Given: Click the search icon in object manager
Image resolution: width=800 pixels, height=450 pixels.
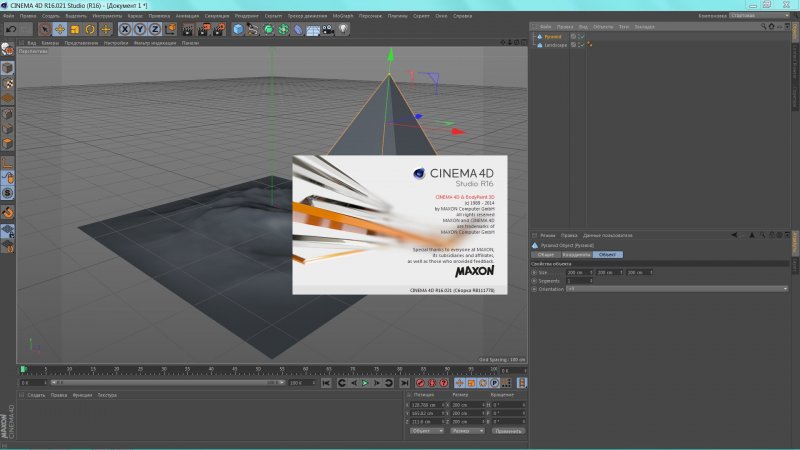Looking at the screenshot, I should pyautogui.click(x=763, y=27).
